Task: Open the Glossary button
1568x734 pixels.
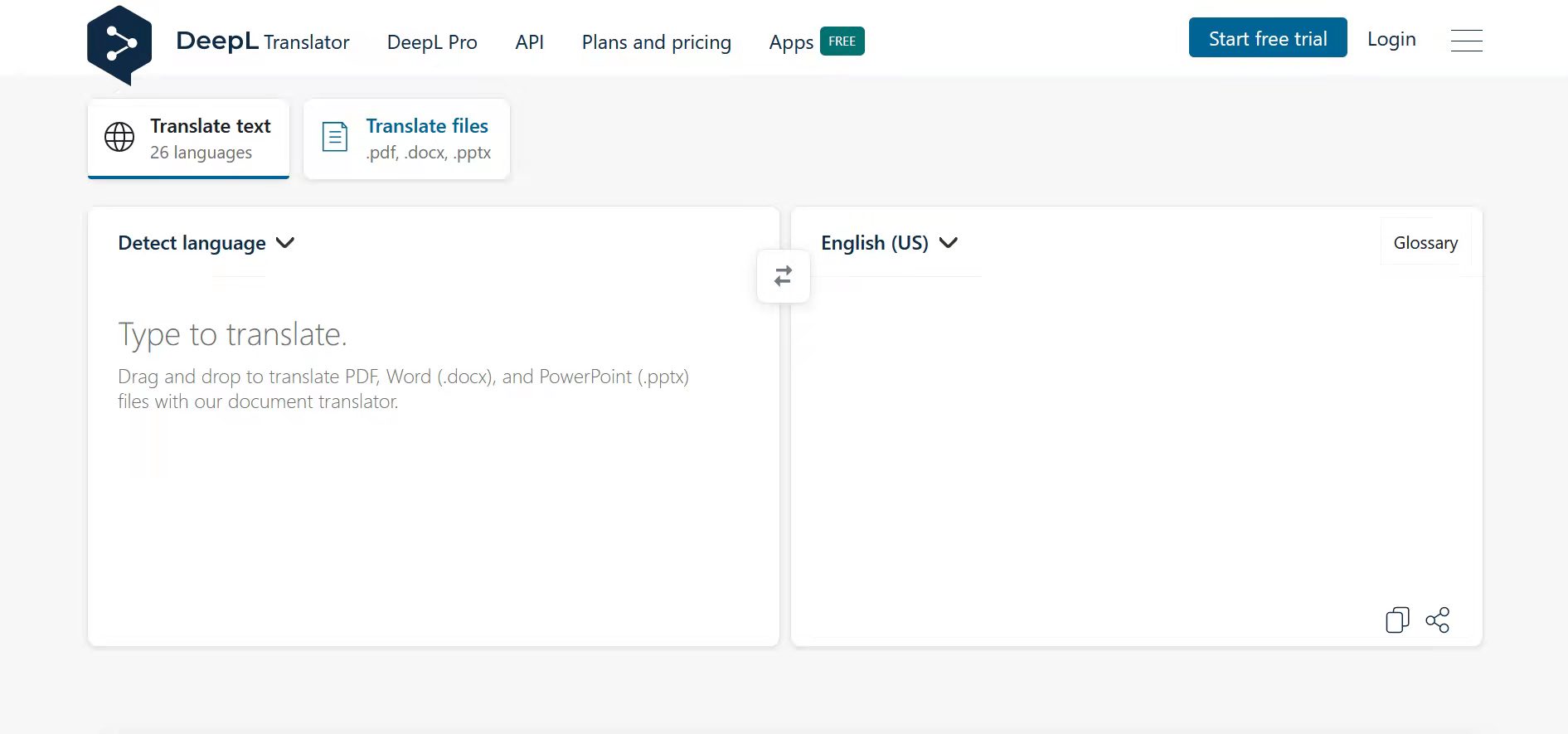Action: pos(1425,242)
